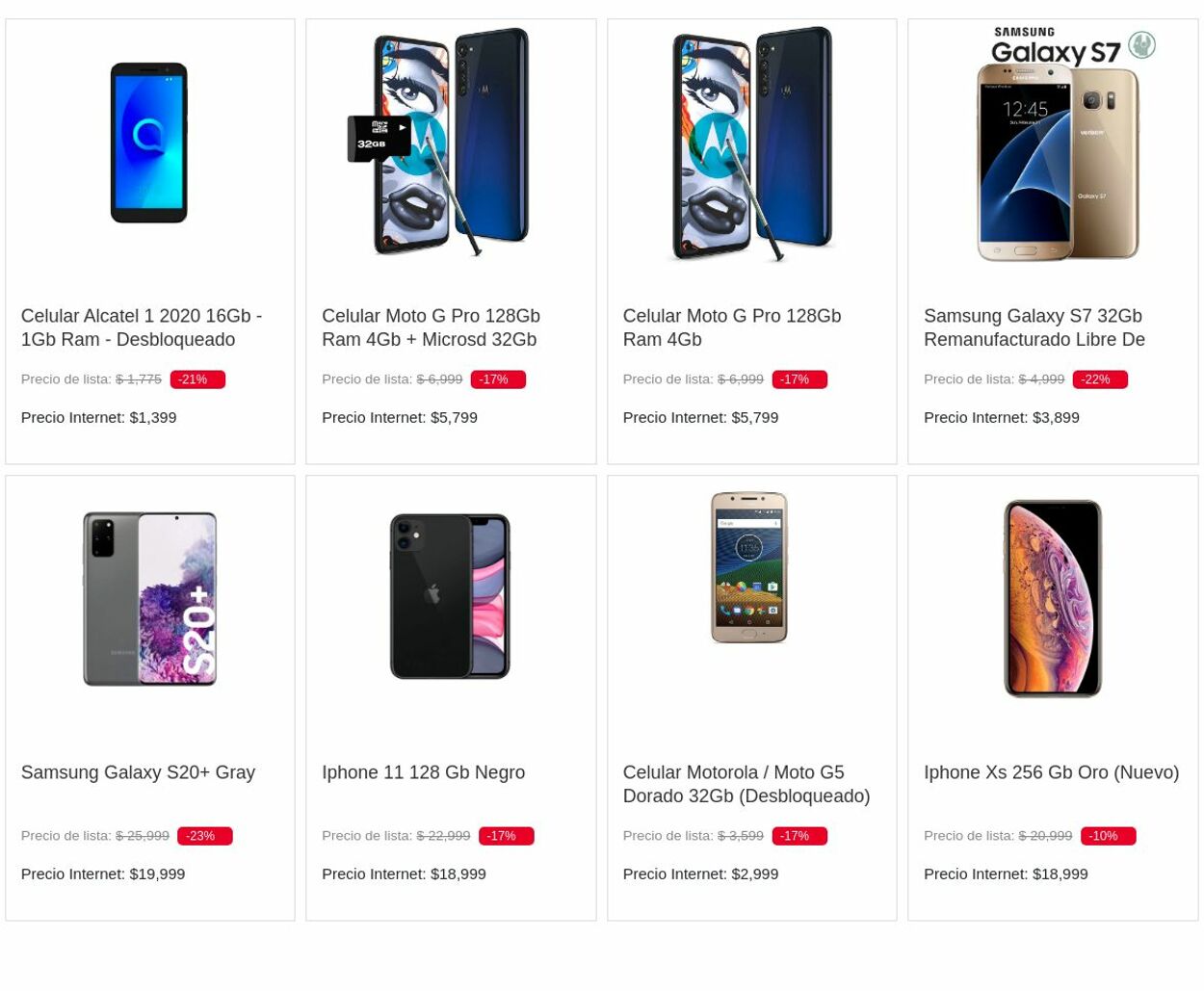The width and height of the screenshot is (1204, 991).
Task: Click the remanufactured badge icon on Galaxy S7
Action: coord(1142,43)
